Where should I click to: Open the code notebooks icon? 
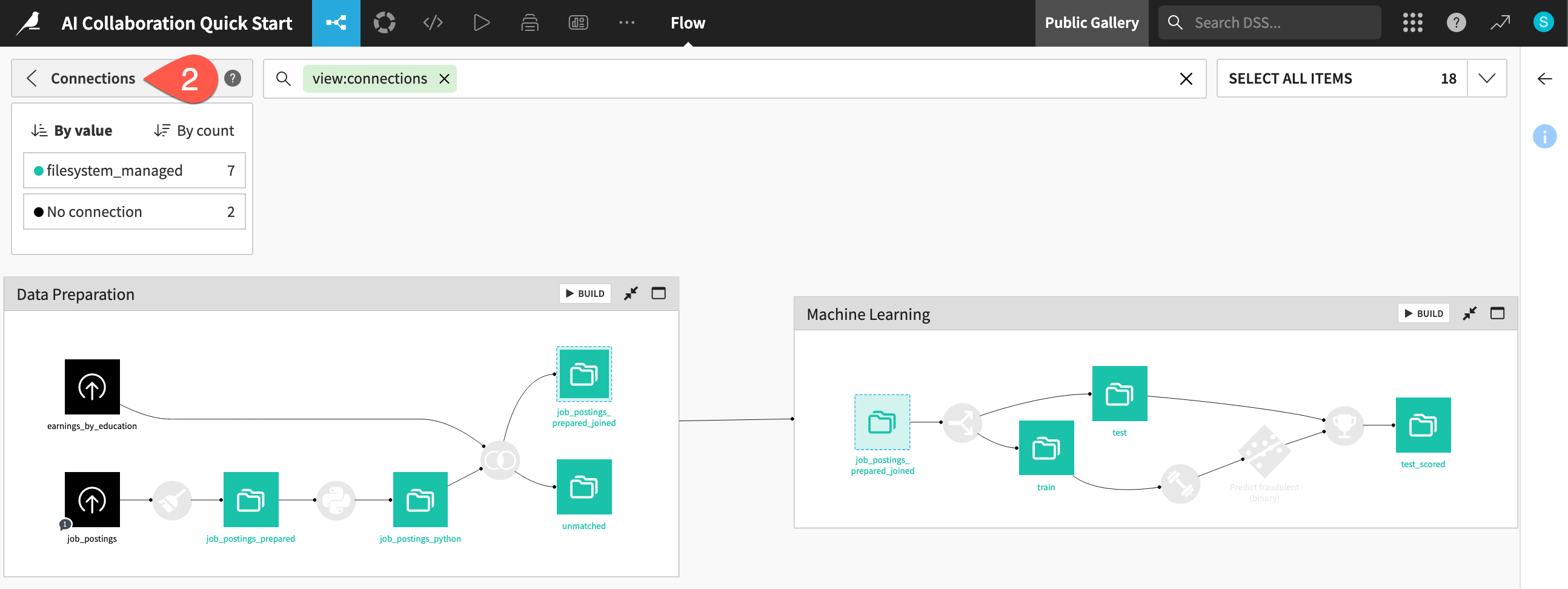[433, 23]
